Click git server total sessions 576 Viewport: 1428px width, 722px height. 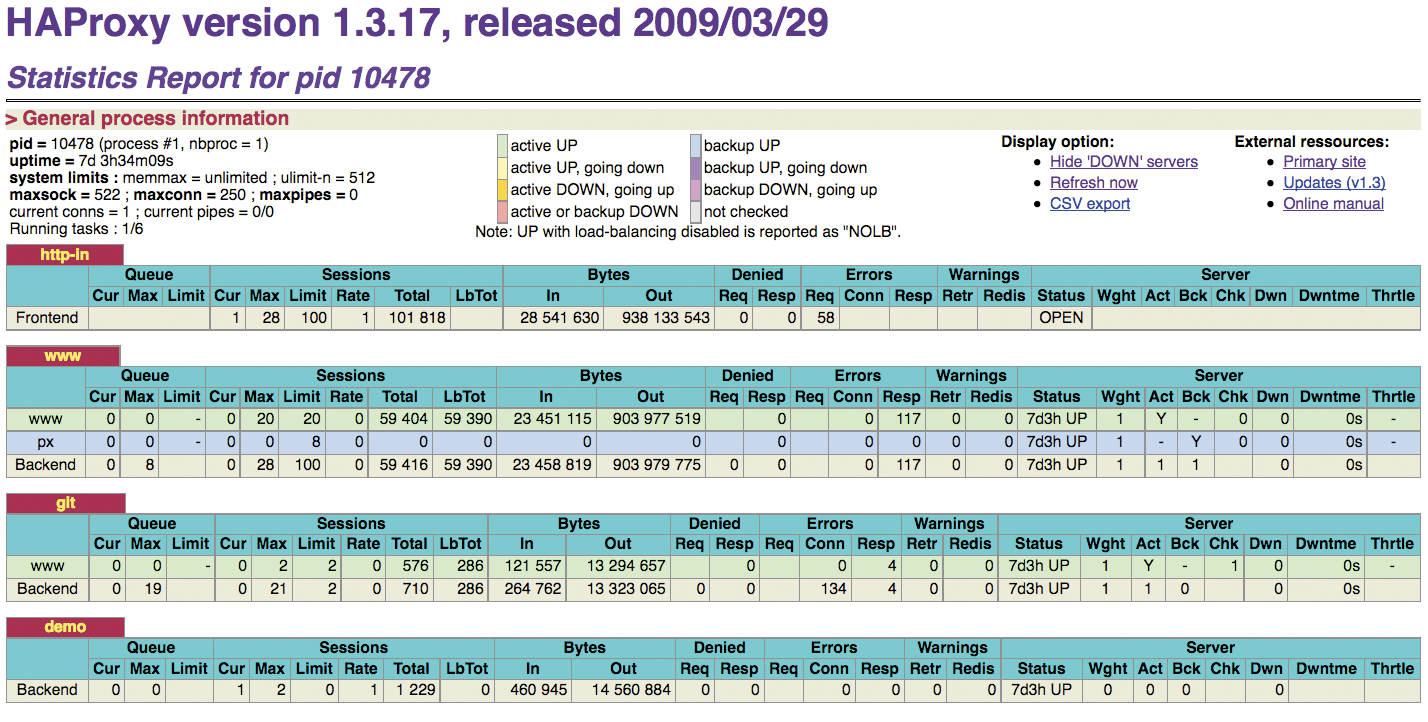[415, 566]
